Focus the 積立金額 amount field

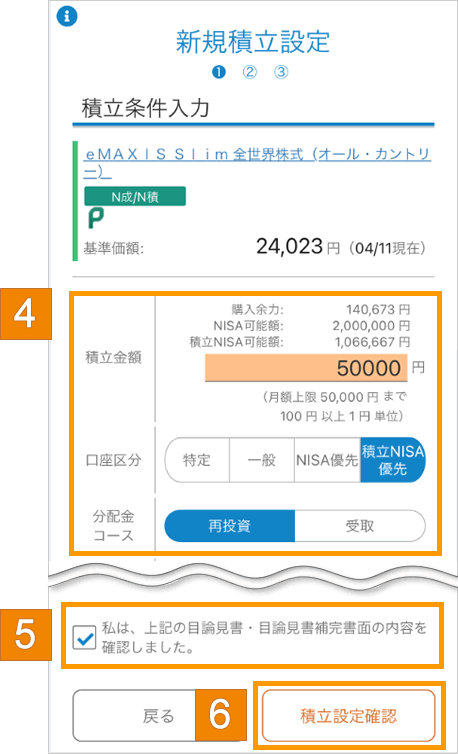coord(306,368)
